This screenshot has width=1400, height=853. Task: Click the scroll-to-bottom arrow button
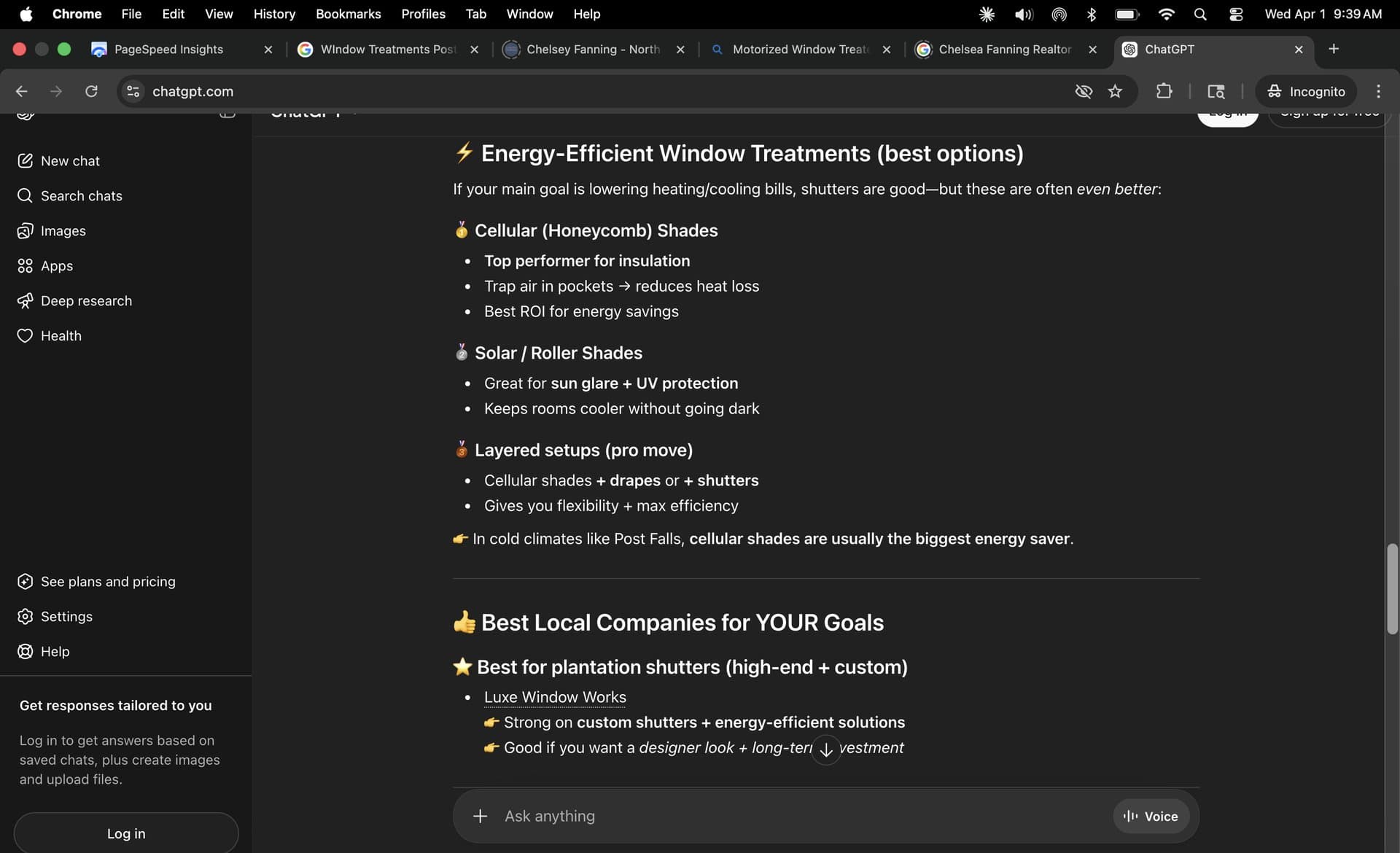pyautogui.click(x=825, y=749)
